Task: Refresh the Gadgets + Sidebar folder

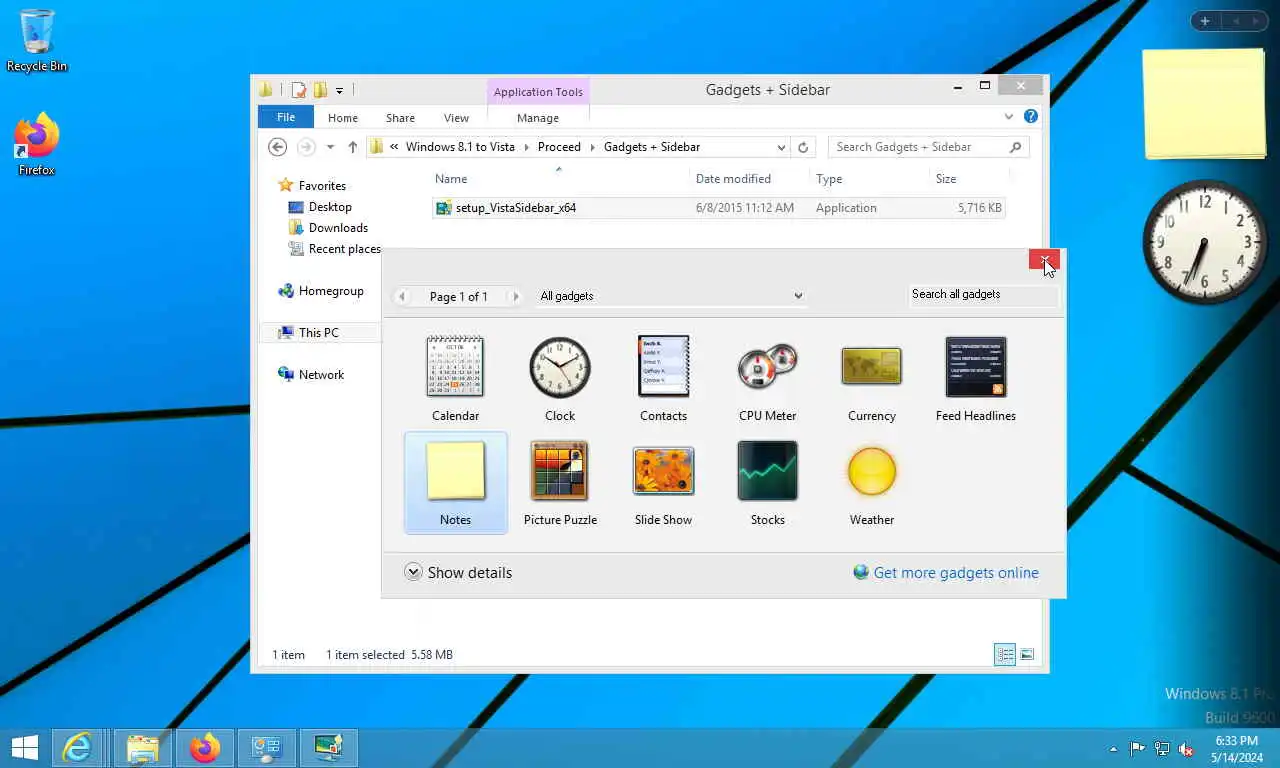Action: click(802, 147)
